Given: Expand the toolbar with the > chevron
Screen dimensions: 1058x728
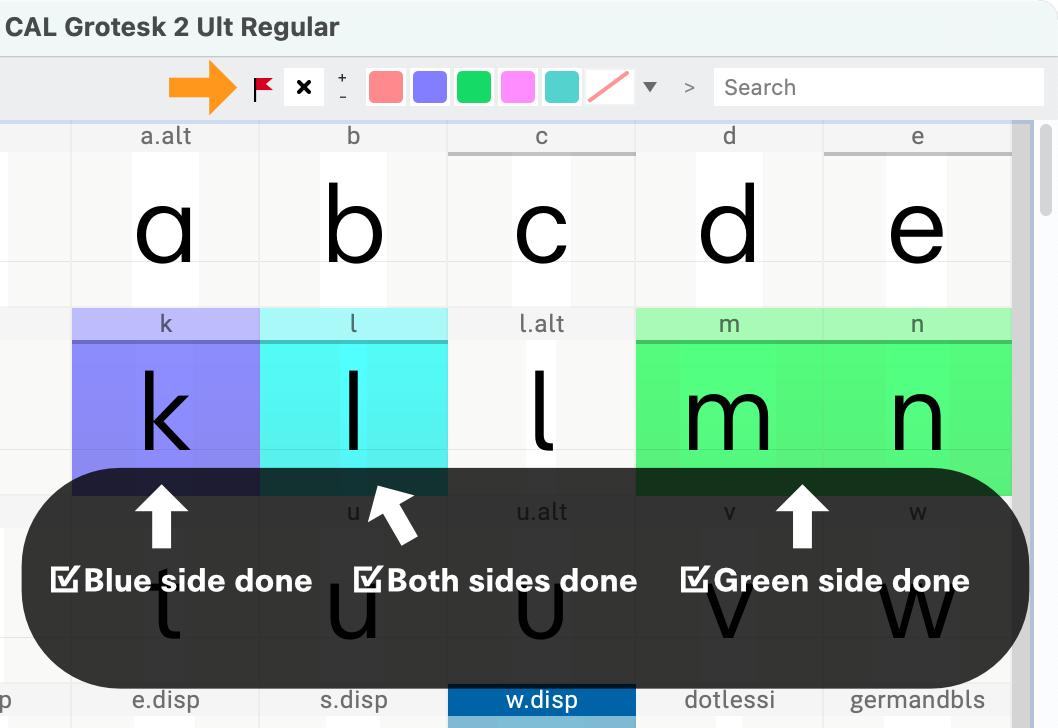Looking at the screenshot, I should (x=689, y=88).
